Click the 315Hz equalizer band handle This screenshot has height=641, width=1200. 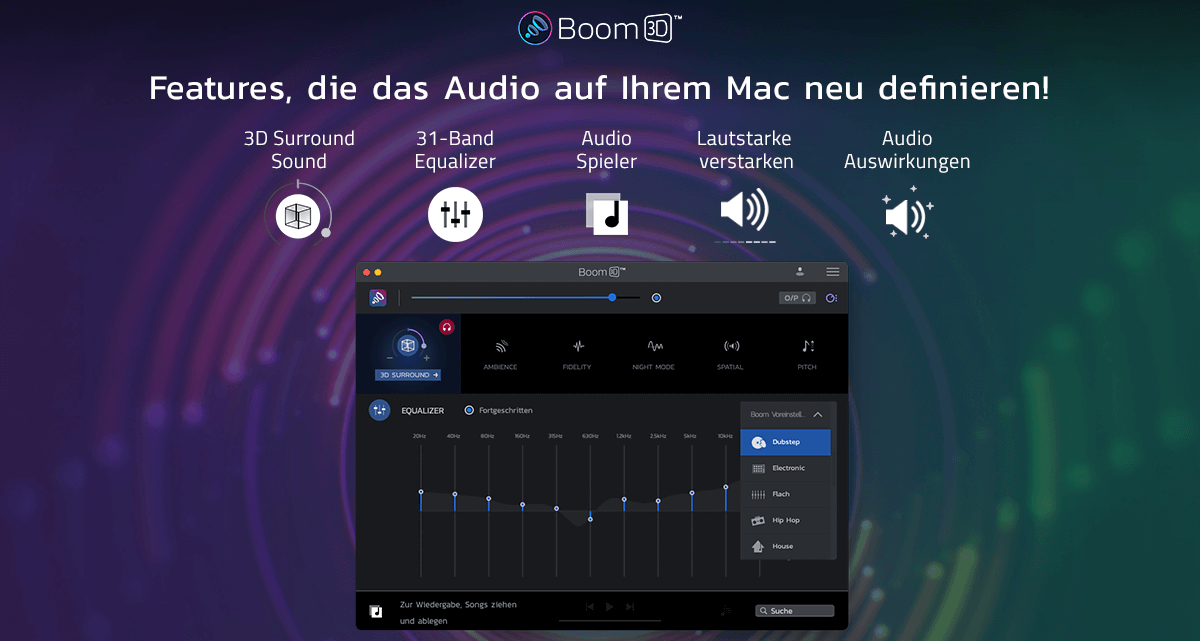[557, 508]
